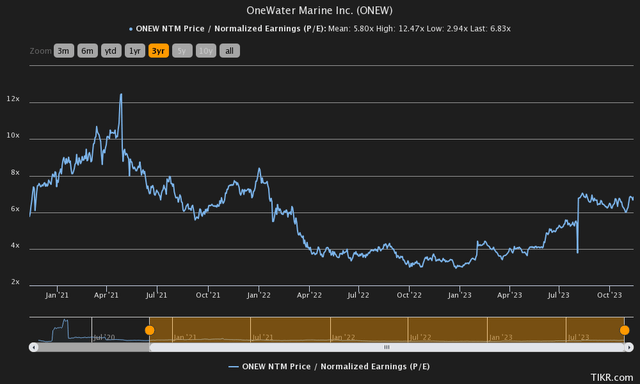This screenshot has height=384, width=640.
Task: Click the Mean: 5.80x statistic
Action: 351,29
